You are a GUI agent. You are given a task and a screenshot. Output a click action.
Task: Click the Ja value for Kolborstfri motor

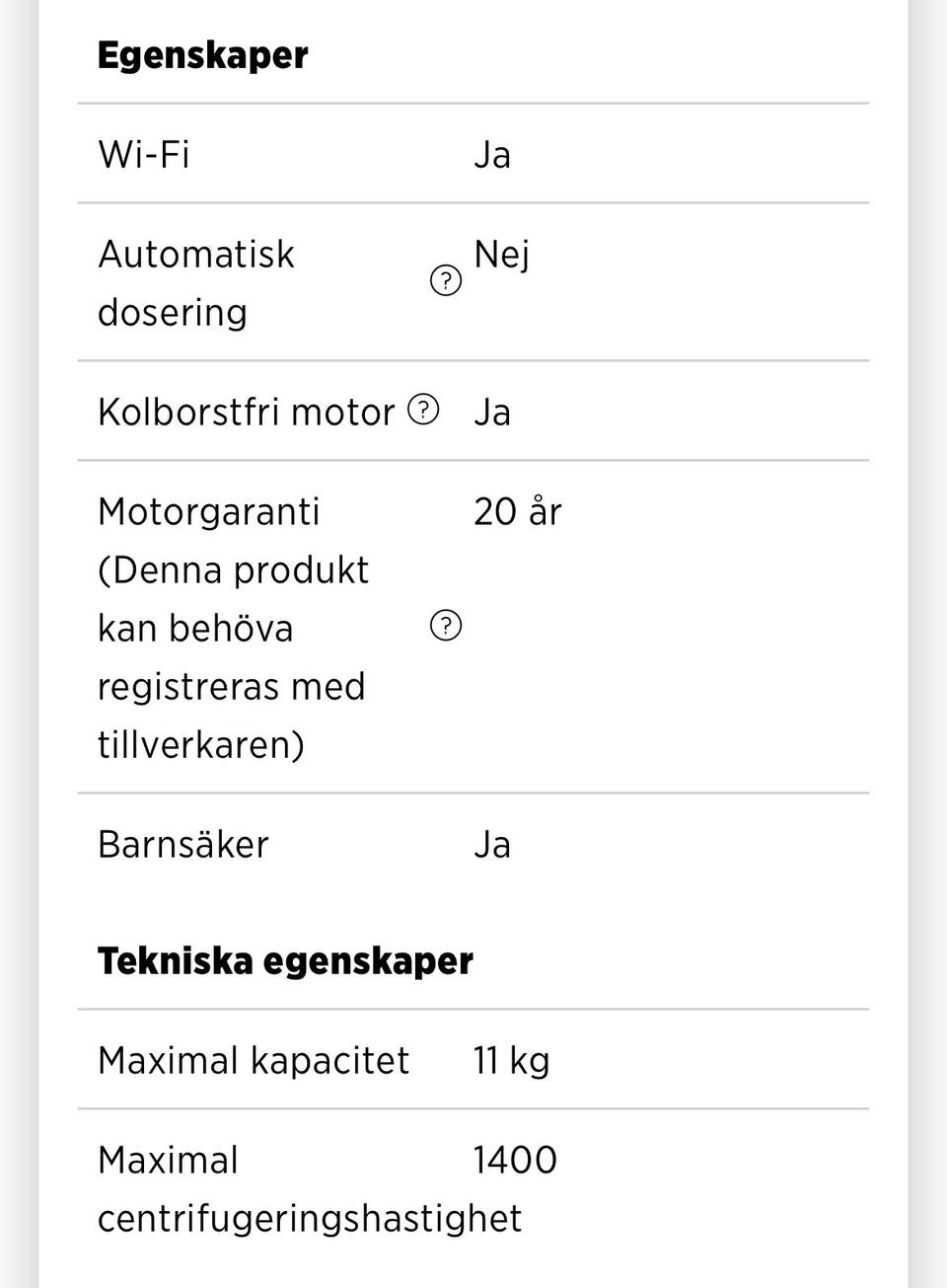point(491,412)
